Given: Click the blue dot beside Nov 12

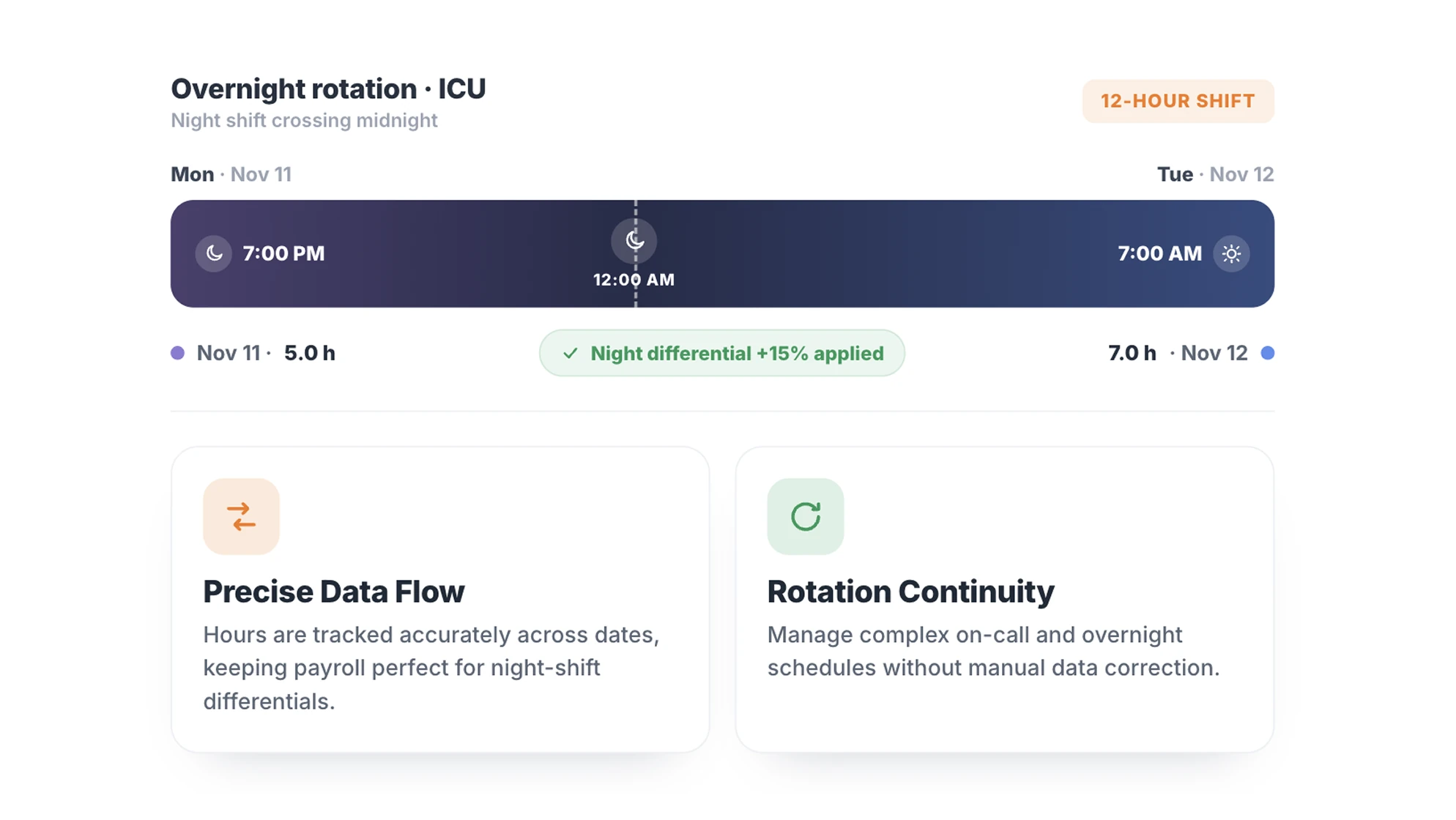Looking at the screenshot, I should [x=1268, y=353].
